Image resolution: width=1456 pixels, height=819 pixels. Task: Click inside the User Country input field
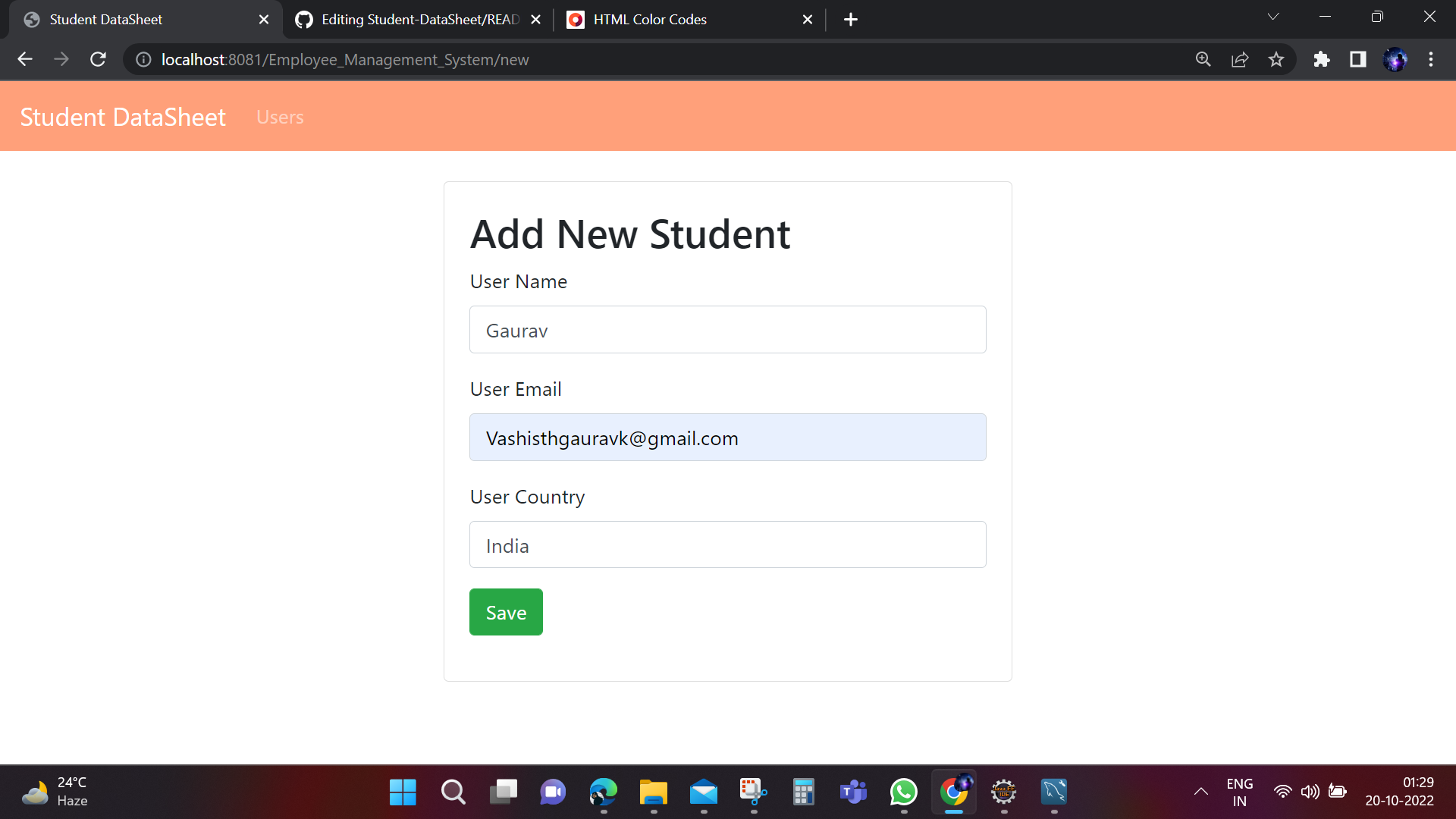point(727,544)
